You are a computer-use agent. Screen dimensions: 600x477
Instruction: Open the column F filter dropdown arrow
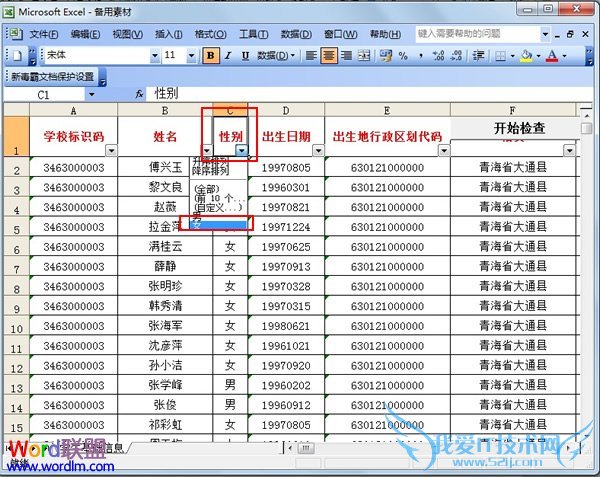tap(569, 150)
